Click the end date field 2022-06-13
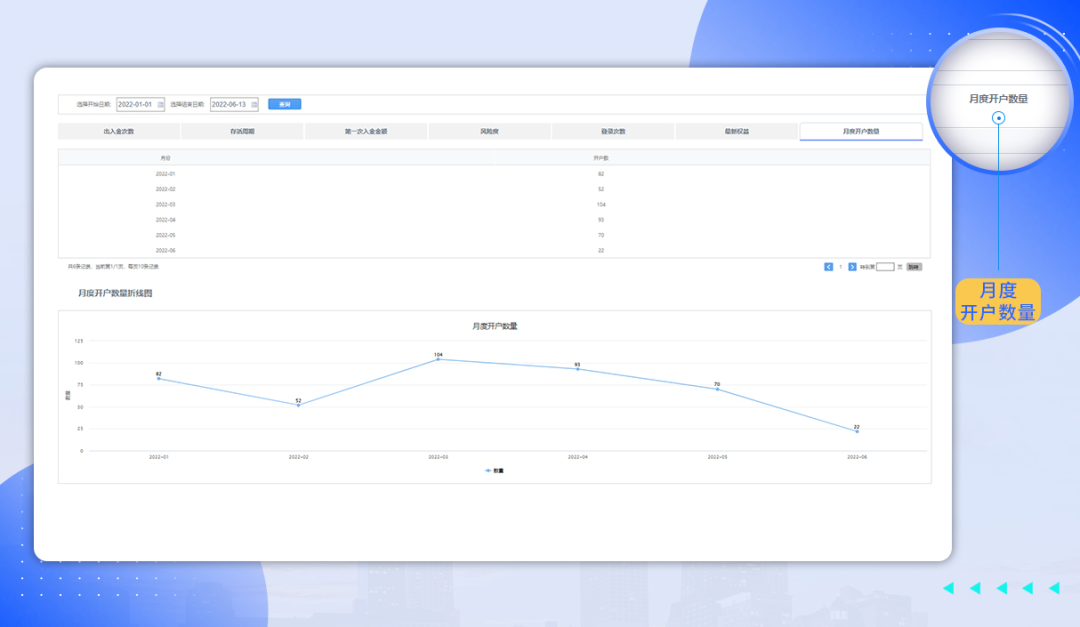Screen dimensions: 1080x627 [x=229, y=104]
